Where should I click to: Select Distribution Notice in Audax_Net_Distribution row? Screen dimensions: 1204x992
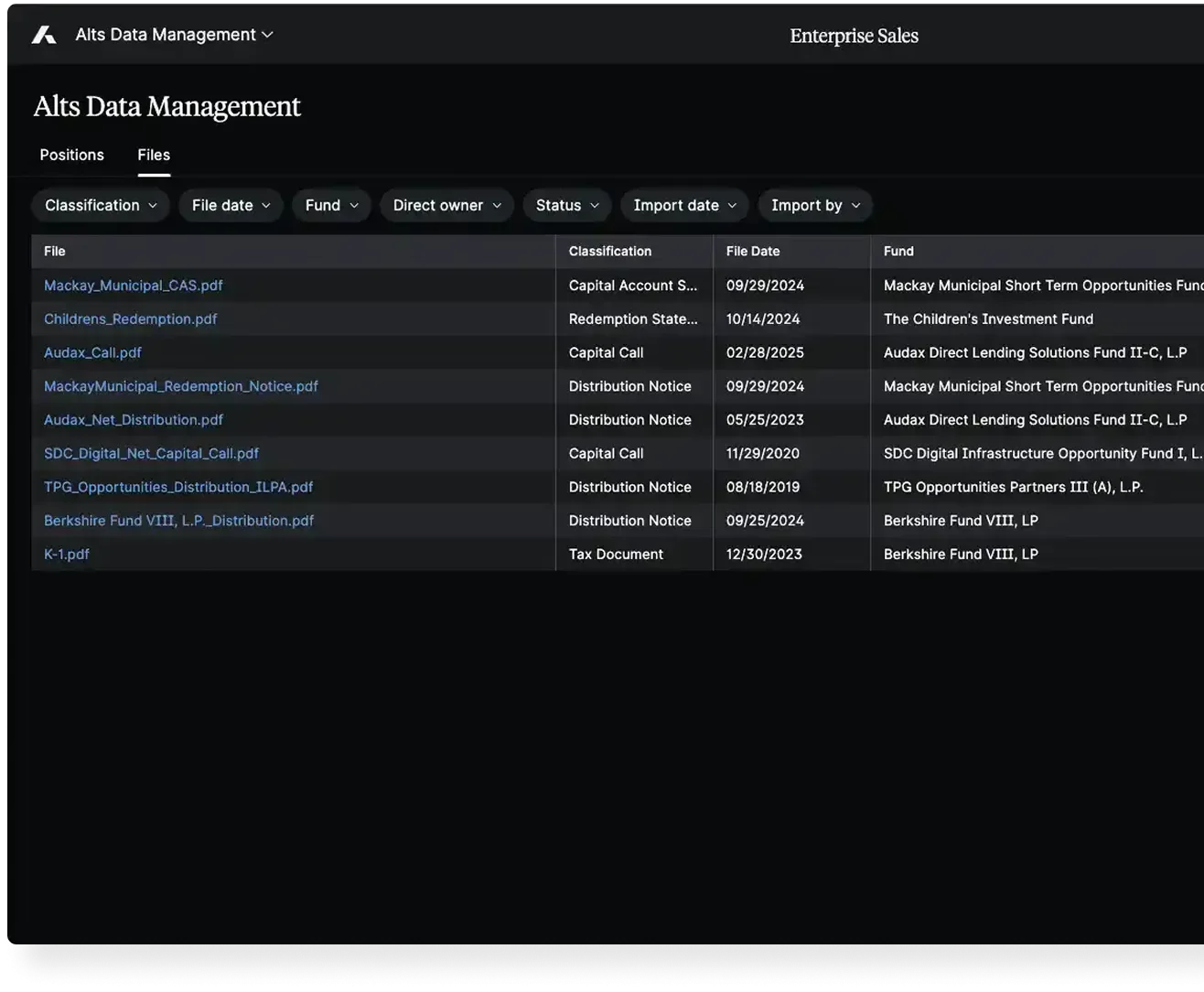pyautogui.click(x=634, y=420)
